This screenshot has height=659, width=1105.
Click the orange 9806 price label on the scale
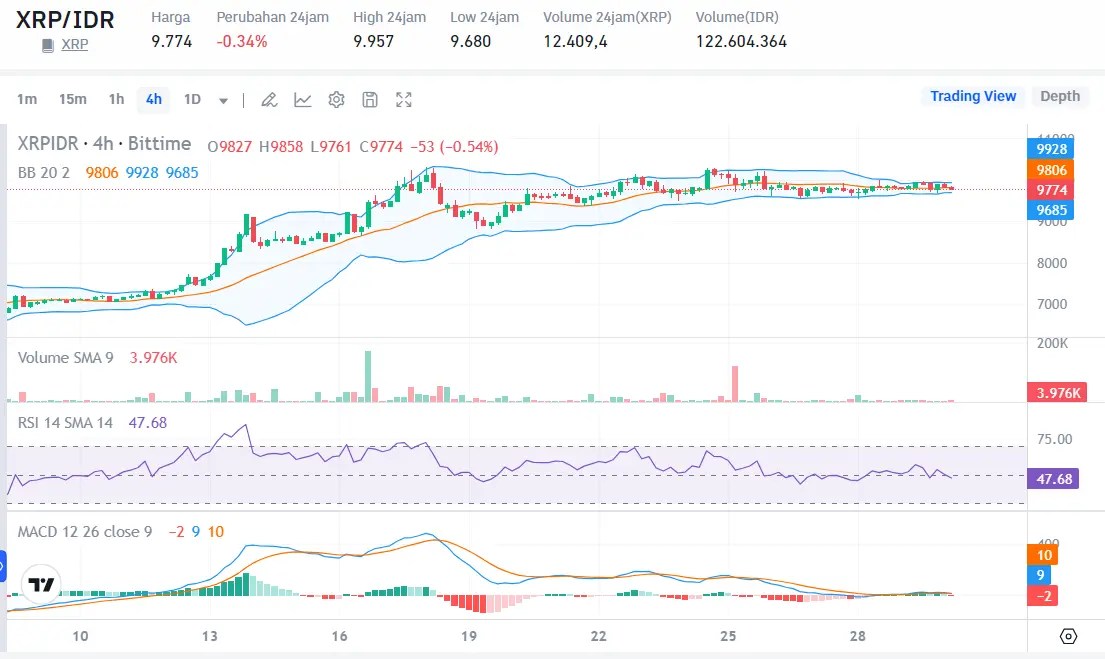(x=1050, y=170)
